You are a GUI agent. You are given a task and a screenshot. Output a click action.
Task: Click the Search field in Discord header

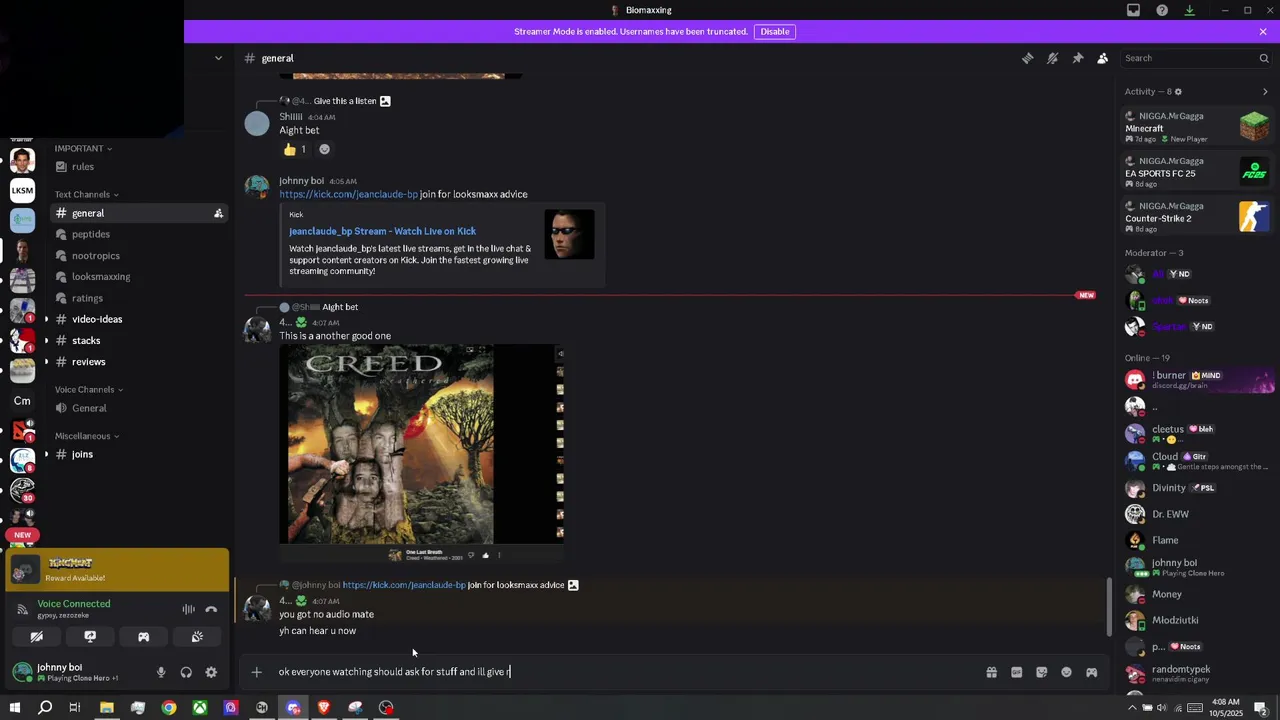(x=1196, y=58)
